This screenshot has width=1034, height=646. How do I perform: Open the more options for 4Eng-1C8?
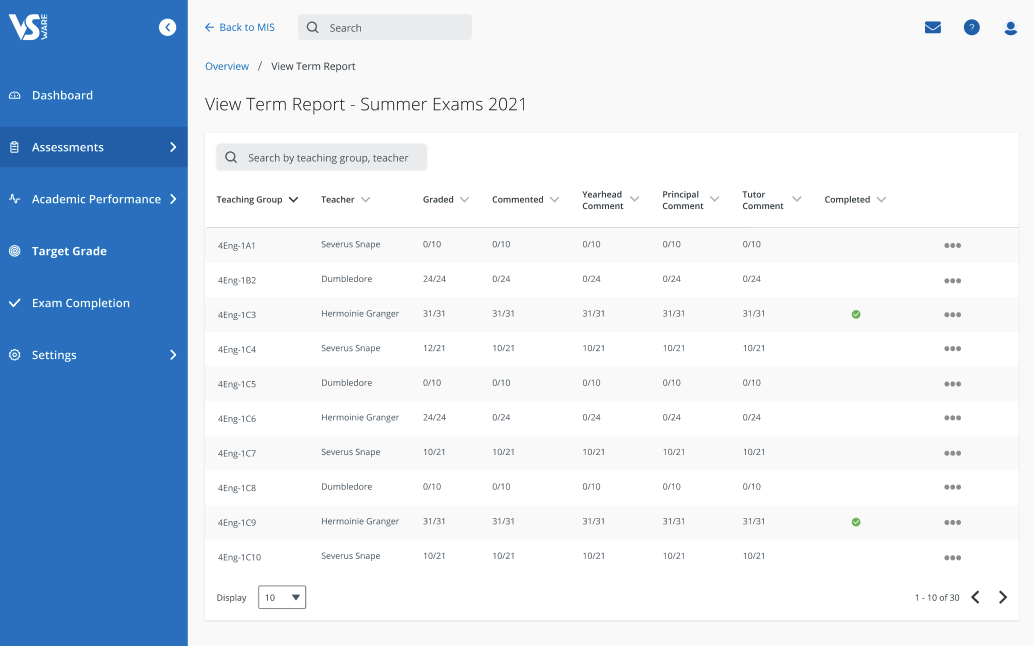click(x=952, y=487)
